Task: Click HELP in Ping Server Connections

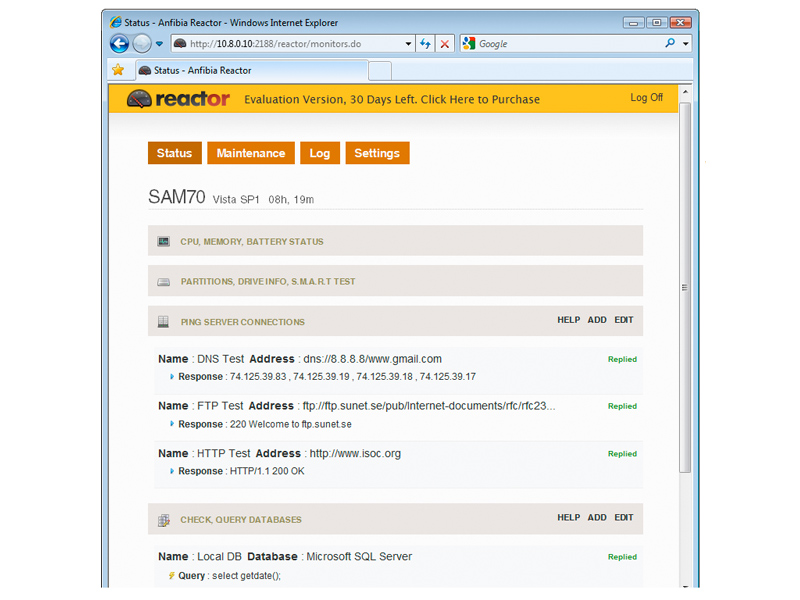Action: [568, 320]
